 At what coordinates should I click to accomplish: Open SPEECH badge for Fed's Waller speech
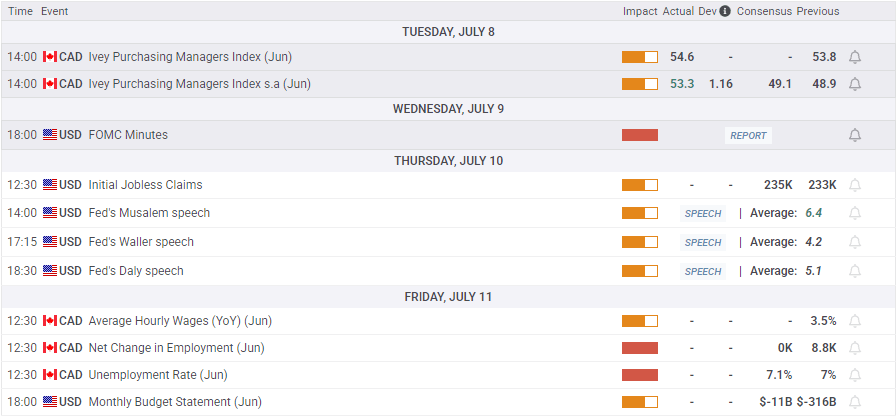click(703, 242)
